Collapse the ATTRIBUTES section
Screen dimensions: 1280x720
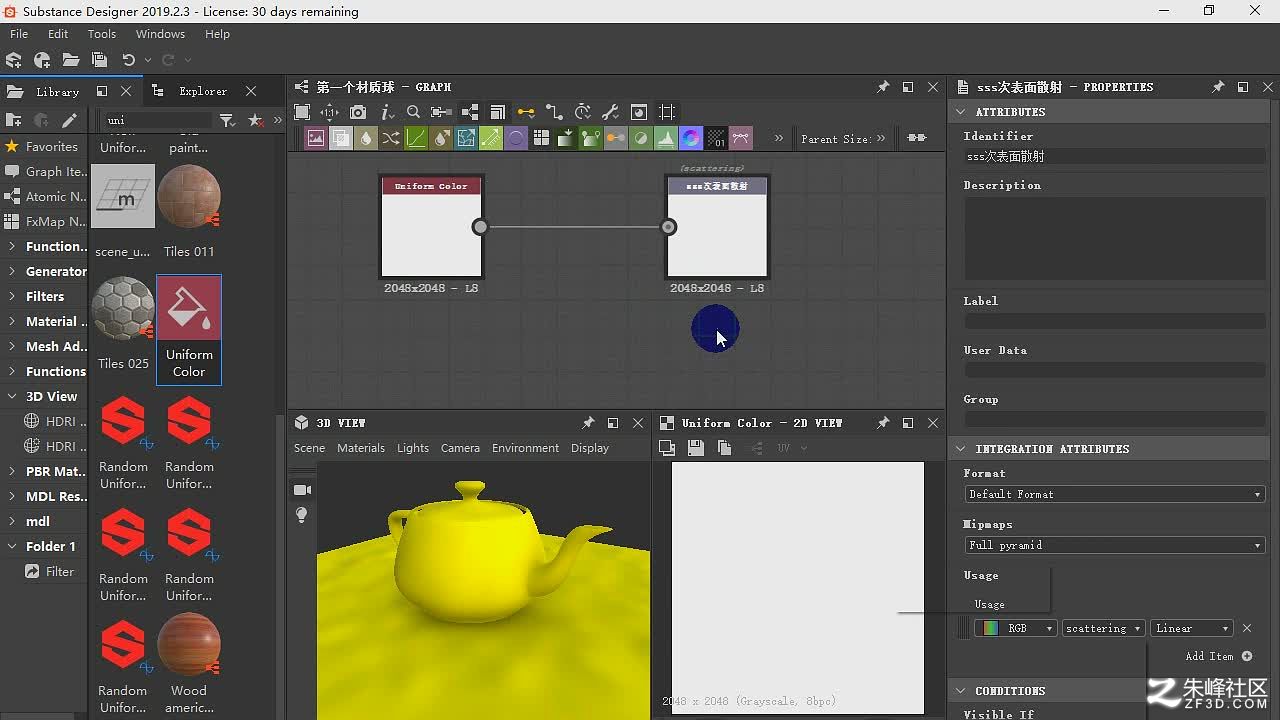point(961,112)
